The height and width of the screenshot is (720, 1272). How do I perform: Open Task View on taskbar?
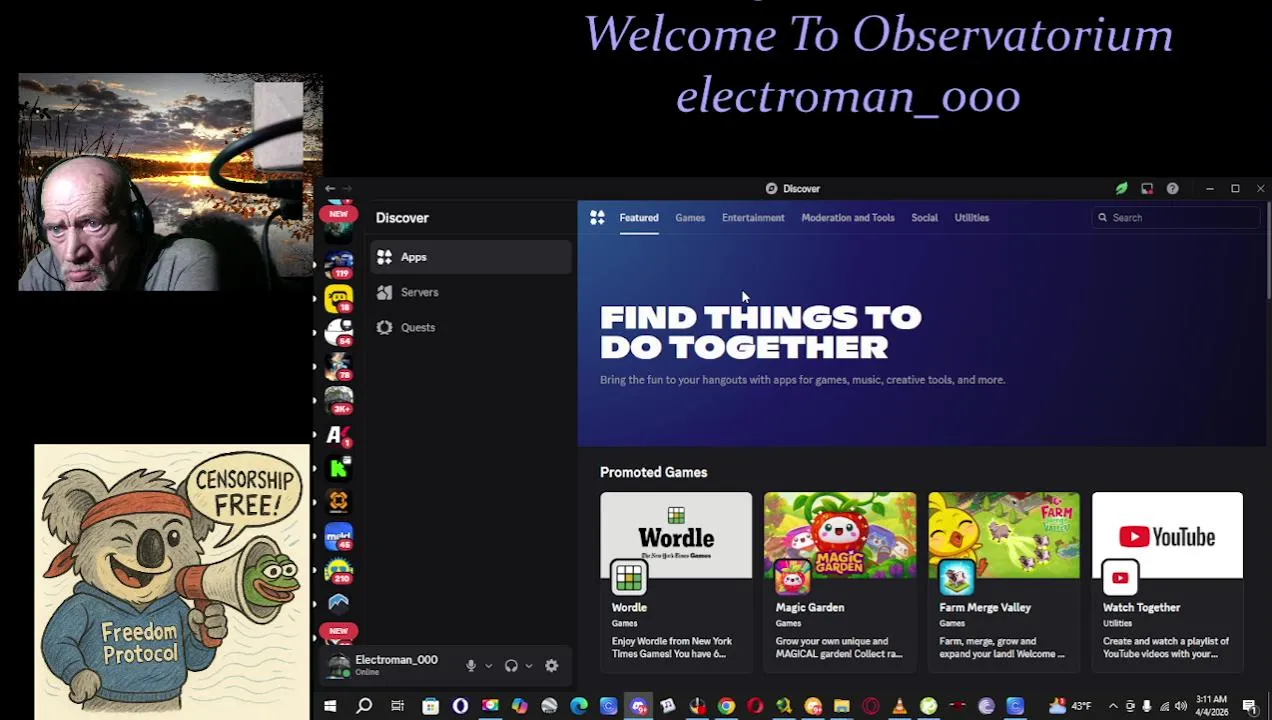(397, 706)
